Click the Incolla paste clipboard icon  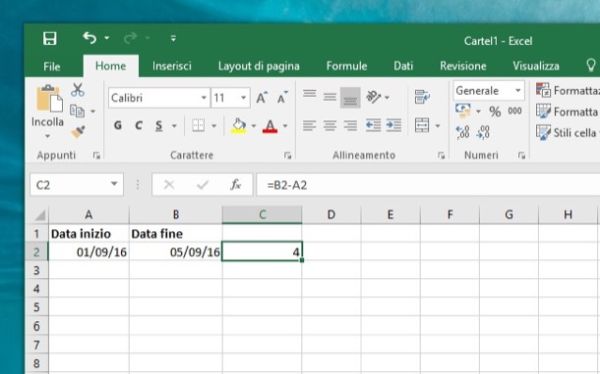tap(49, 99)
